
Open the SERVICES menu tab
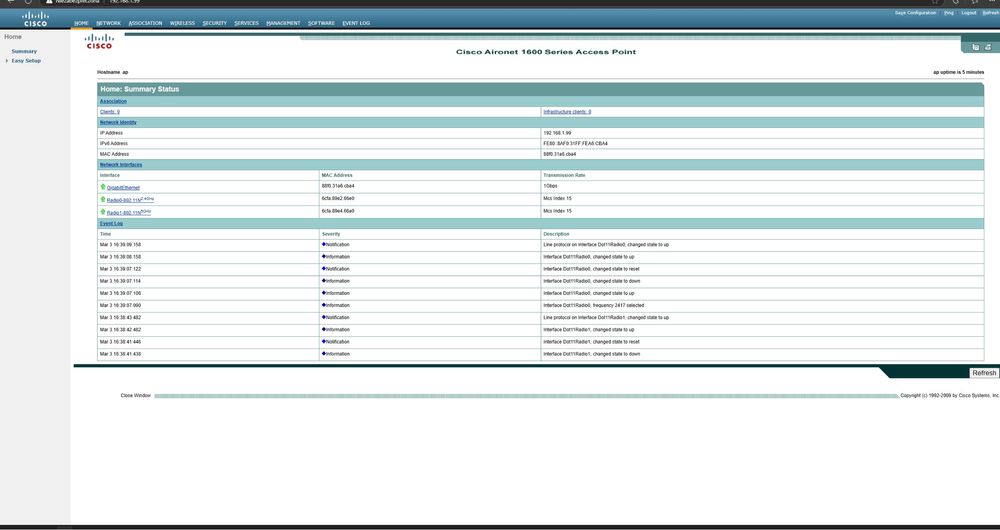[246, 23]
